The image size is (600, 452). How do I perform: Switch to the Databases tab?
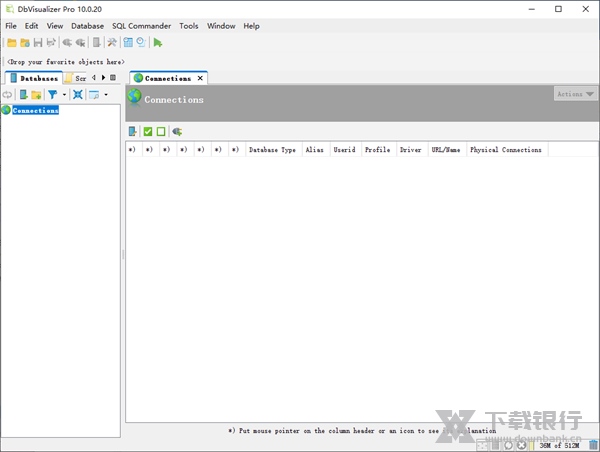point(33,77)
